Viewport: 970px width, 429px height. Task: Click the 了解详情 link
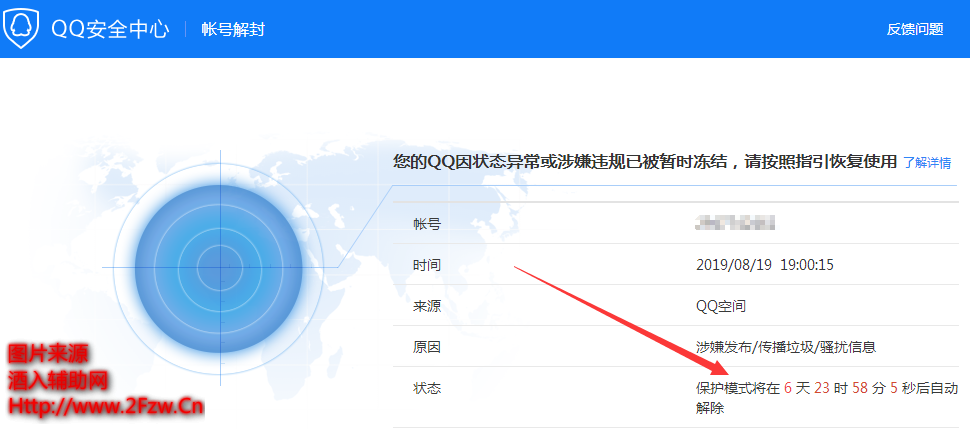(x=927, y=163)
